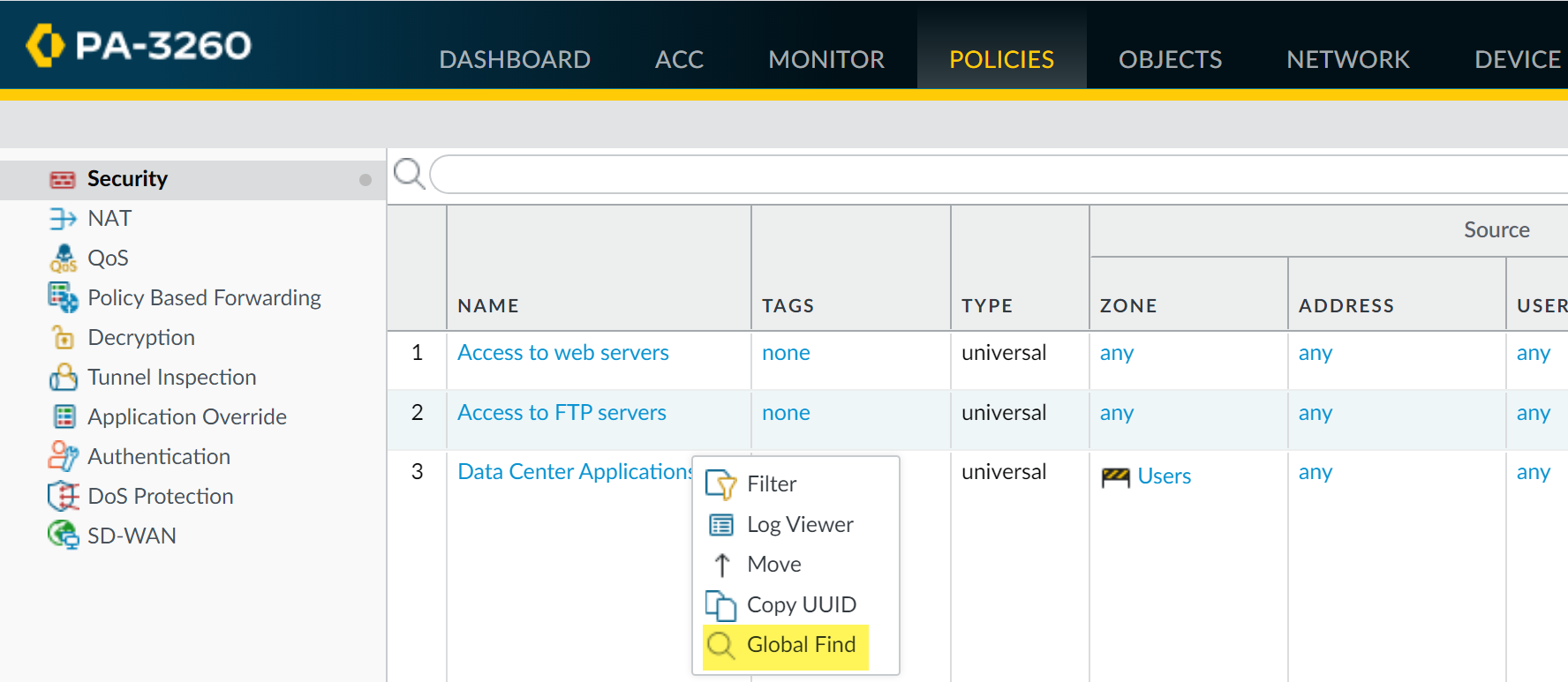Screen dimensions: 1568x682
Task: Click the SD-WAN globe icon
Action: (x=63, y=536)
